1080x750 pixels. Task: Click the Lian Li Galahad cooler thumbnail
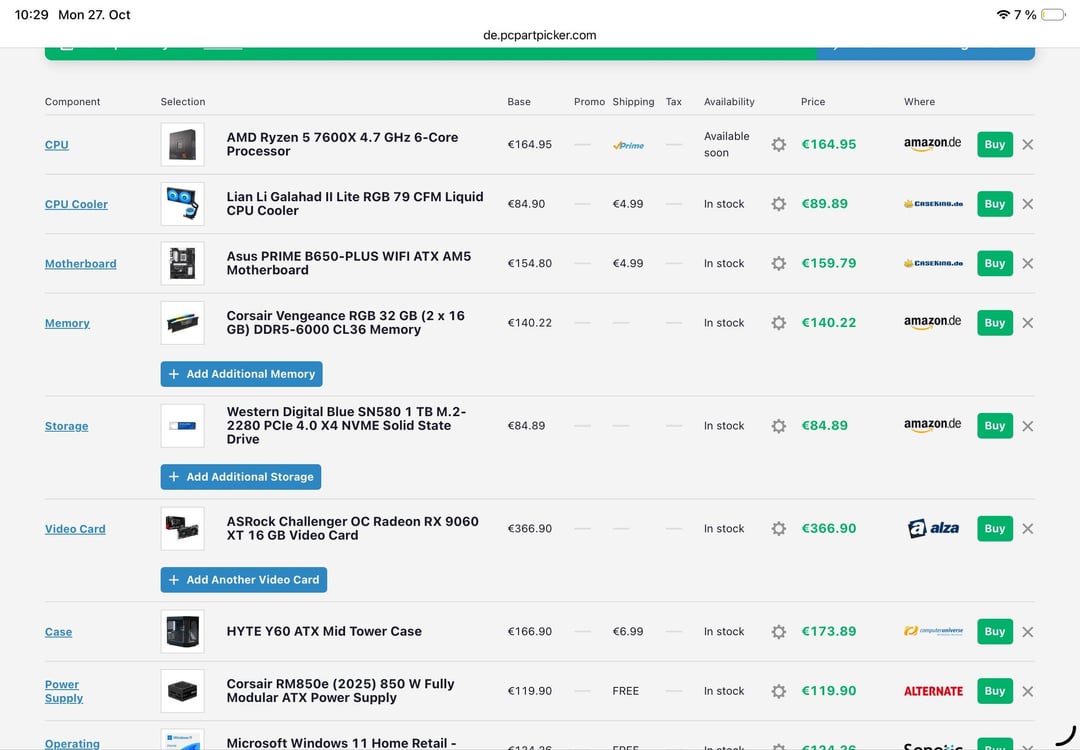pyautogui.click(x=182, y=204)
